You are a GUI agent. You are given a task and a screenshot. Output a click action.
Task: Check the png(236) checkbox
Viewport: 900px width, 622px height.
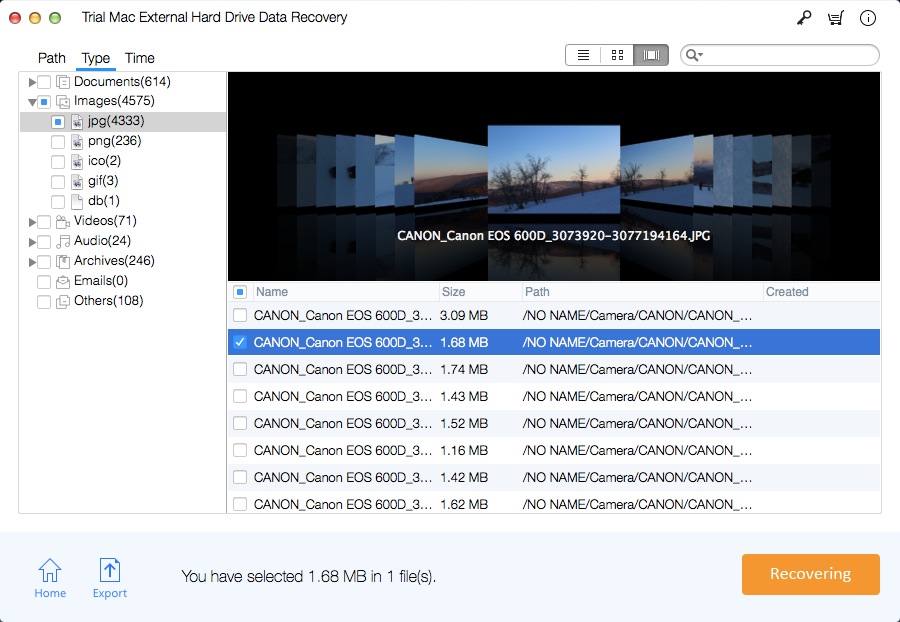pyautogui.click(x=58, y=142)
